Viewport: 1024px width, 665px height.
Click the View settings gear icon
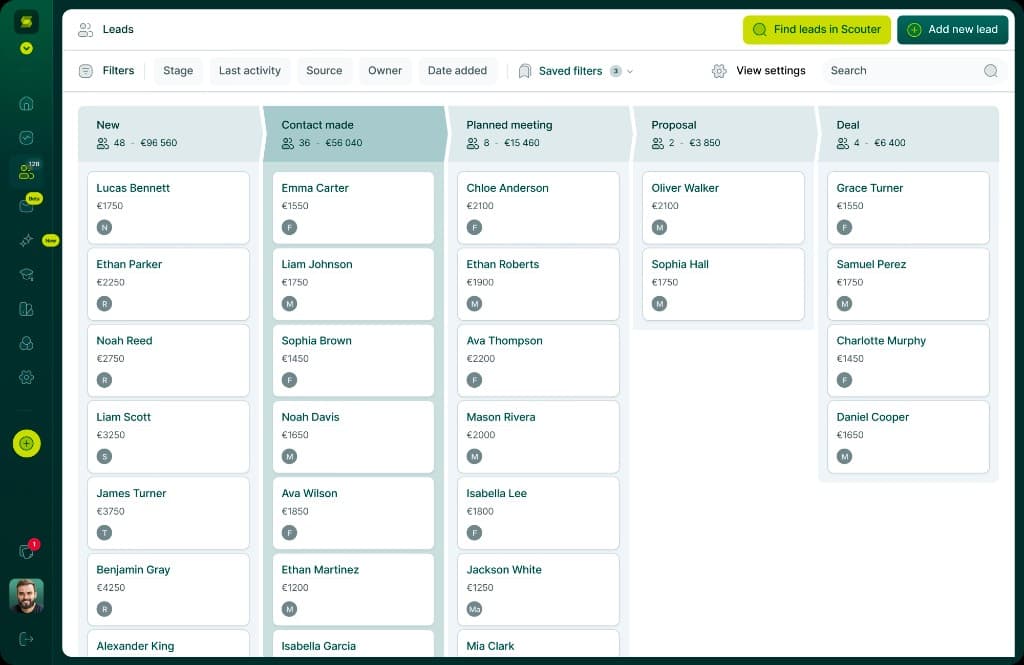click(719, 71)
